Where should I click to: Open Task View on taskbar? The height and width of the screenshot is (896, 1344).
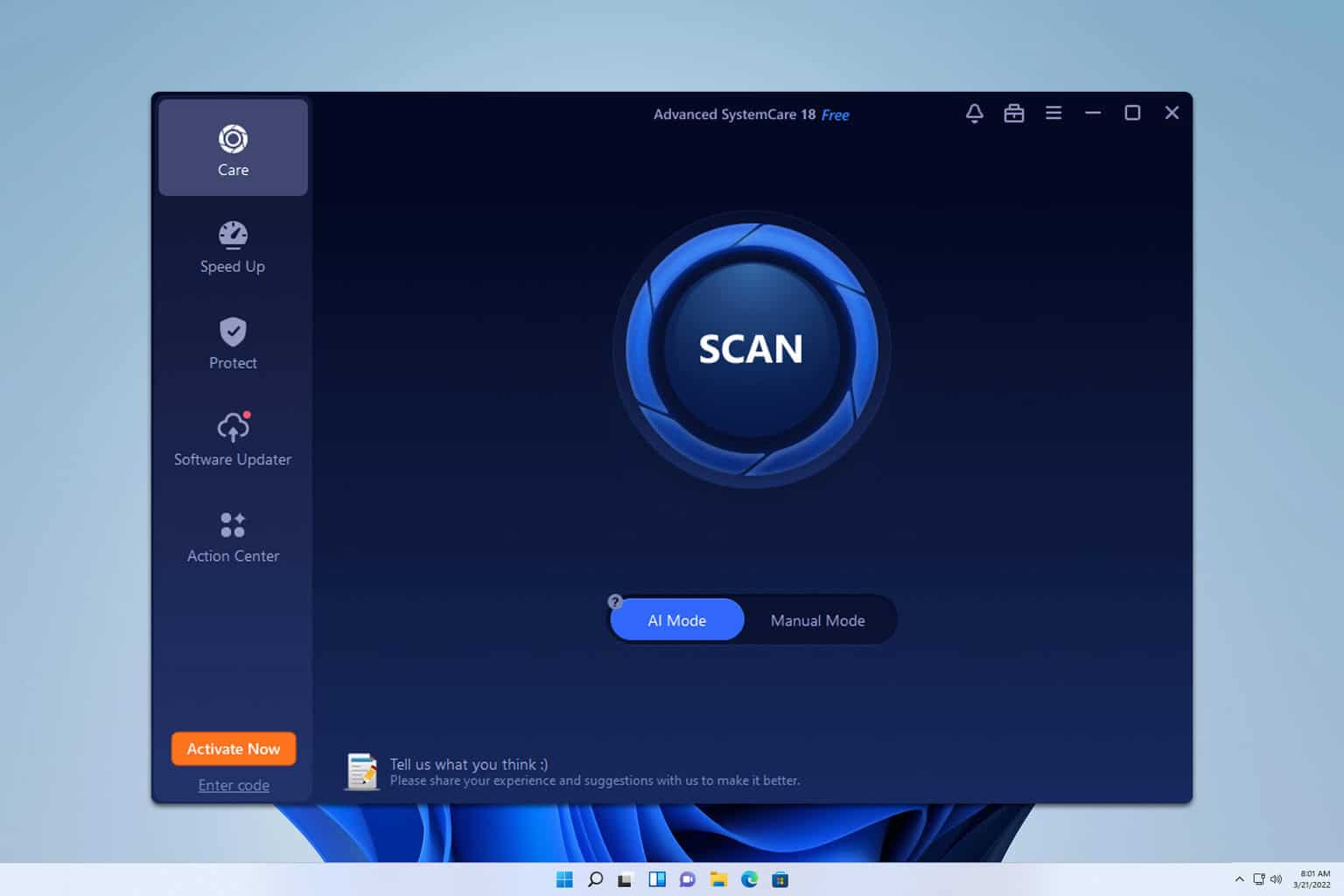(x=625, y=879)
